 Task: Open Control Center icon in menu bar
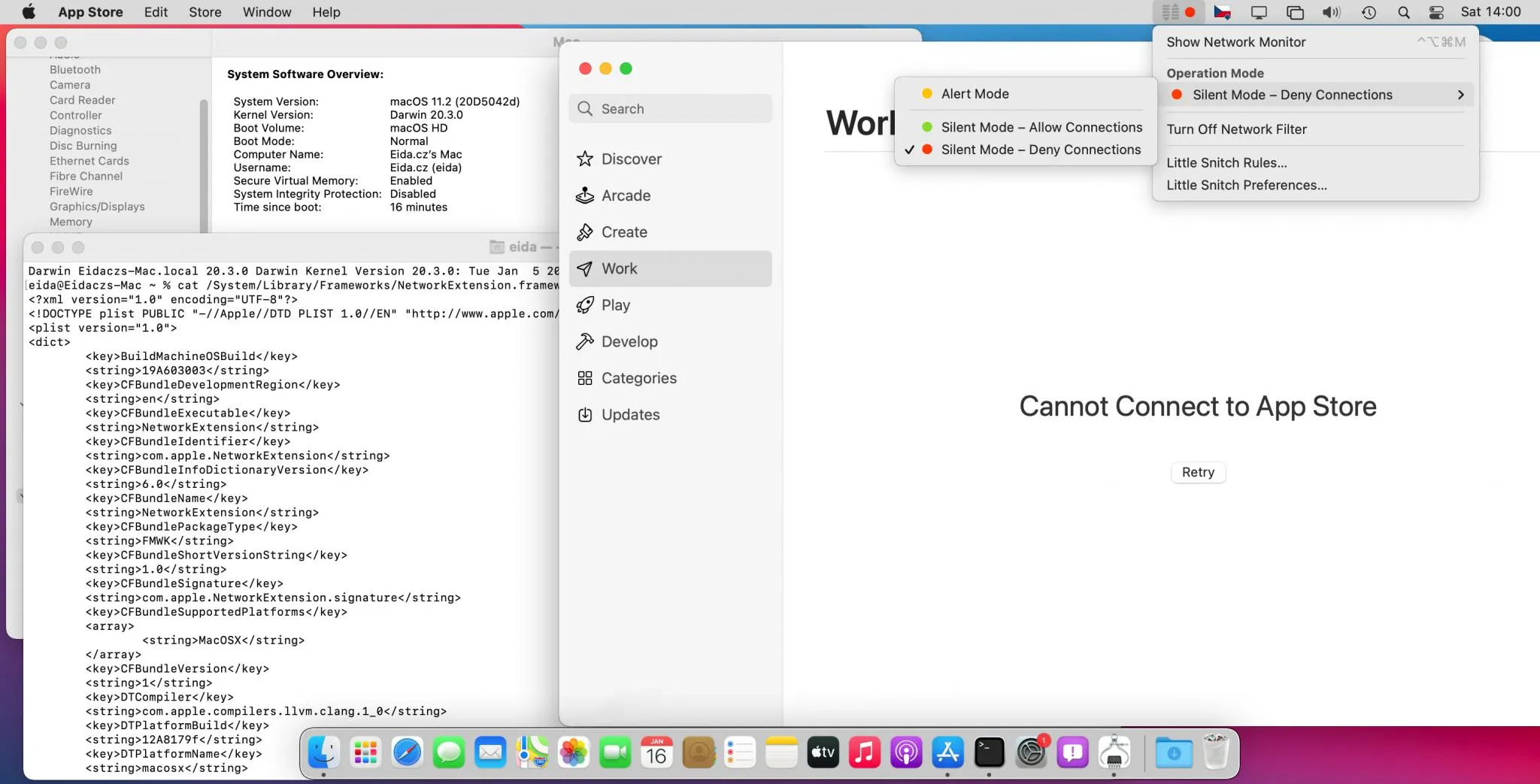coord(1436,12)
